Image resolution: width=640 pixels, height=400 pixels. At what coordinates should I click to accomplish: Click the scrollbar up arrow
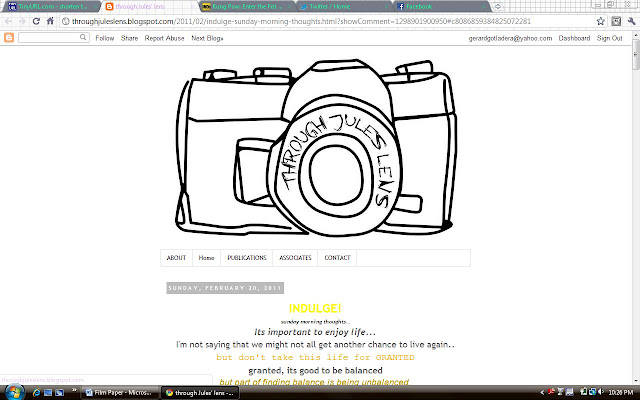pyautogui.click(x=636, y=36)
